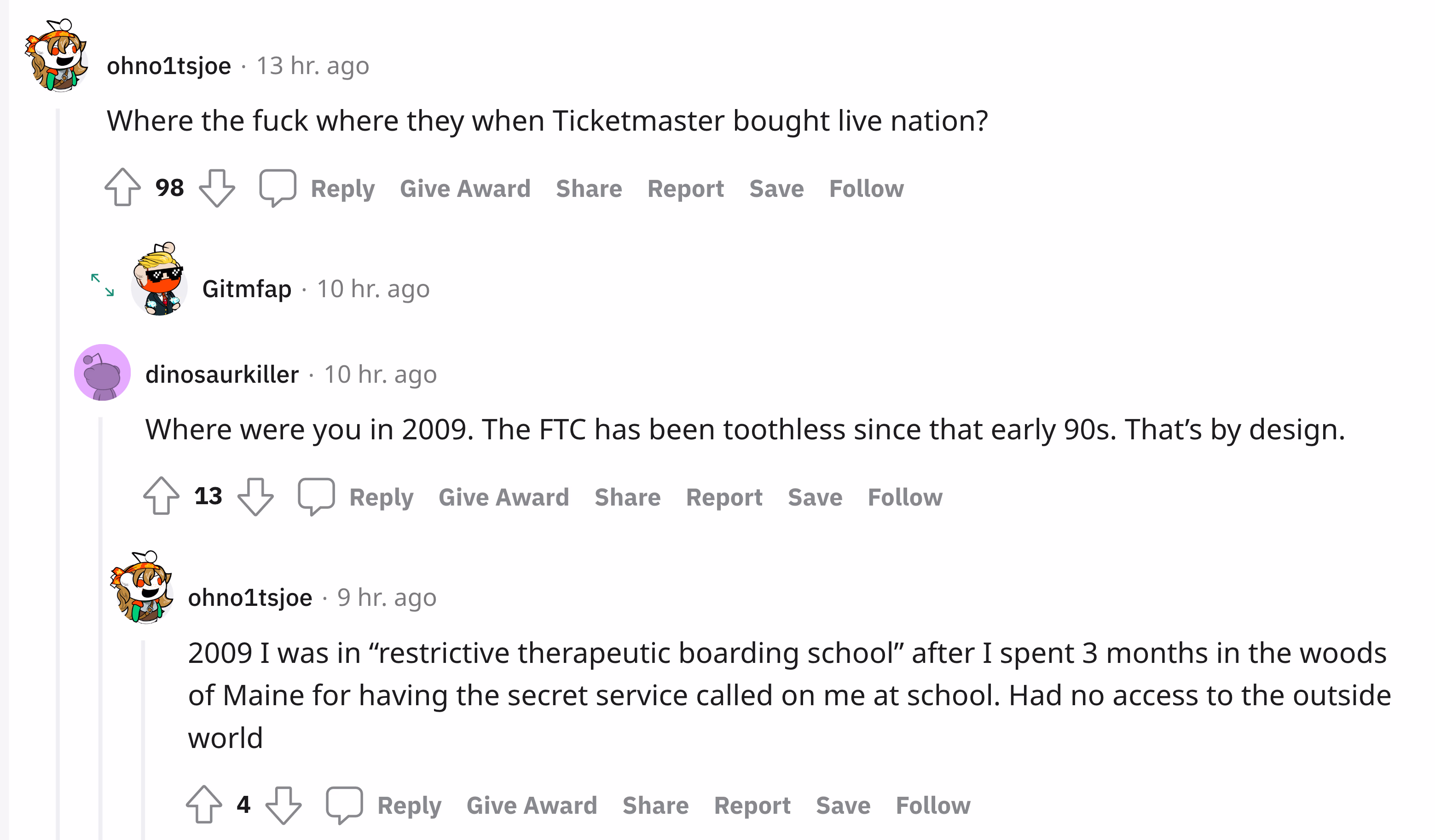Upvote the boarding school comment with 4 points

[204, 804]
